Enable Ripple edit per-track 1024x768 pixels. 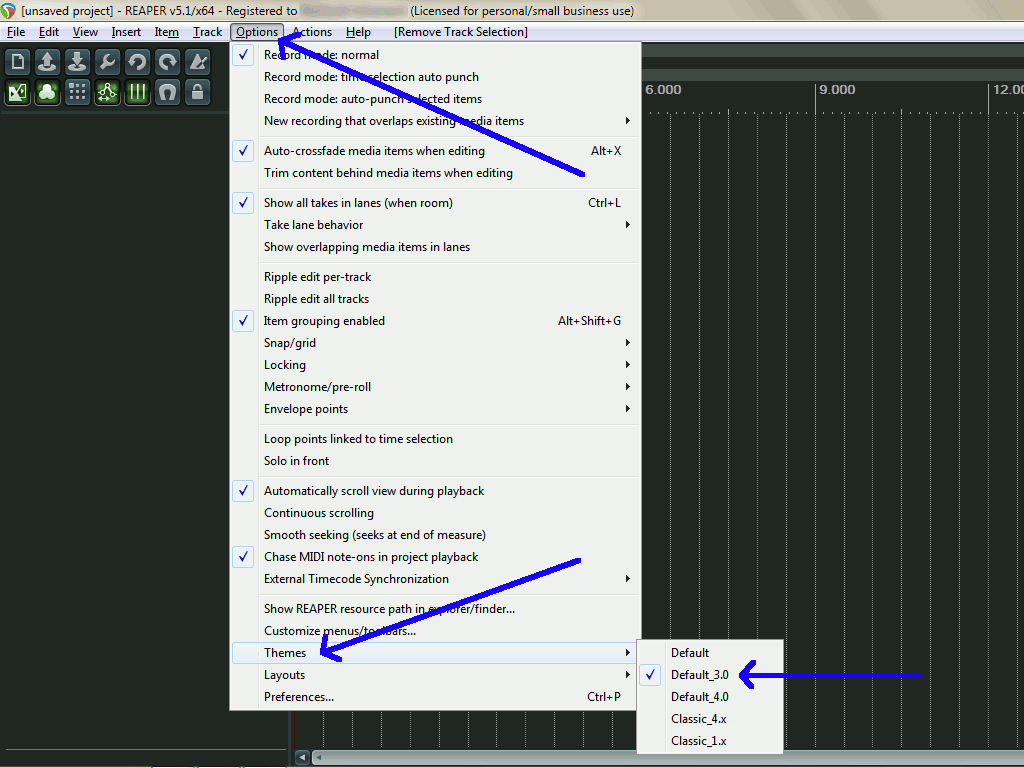[435, 277]
